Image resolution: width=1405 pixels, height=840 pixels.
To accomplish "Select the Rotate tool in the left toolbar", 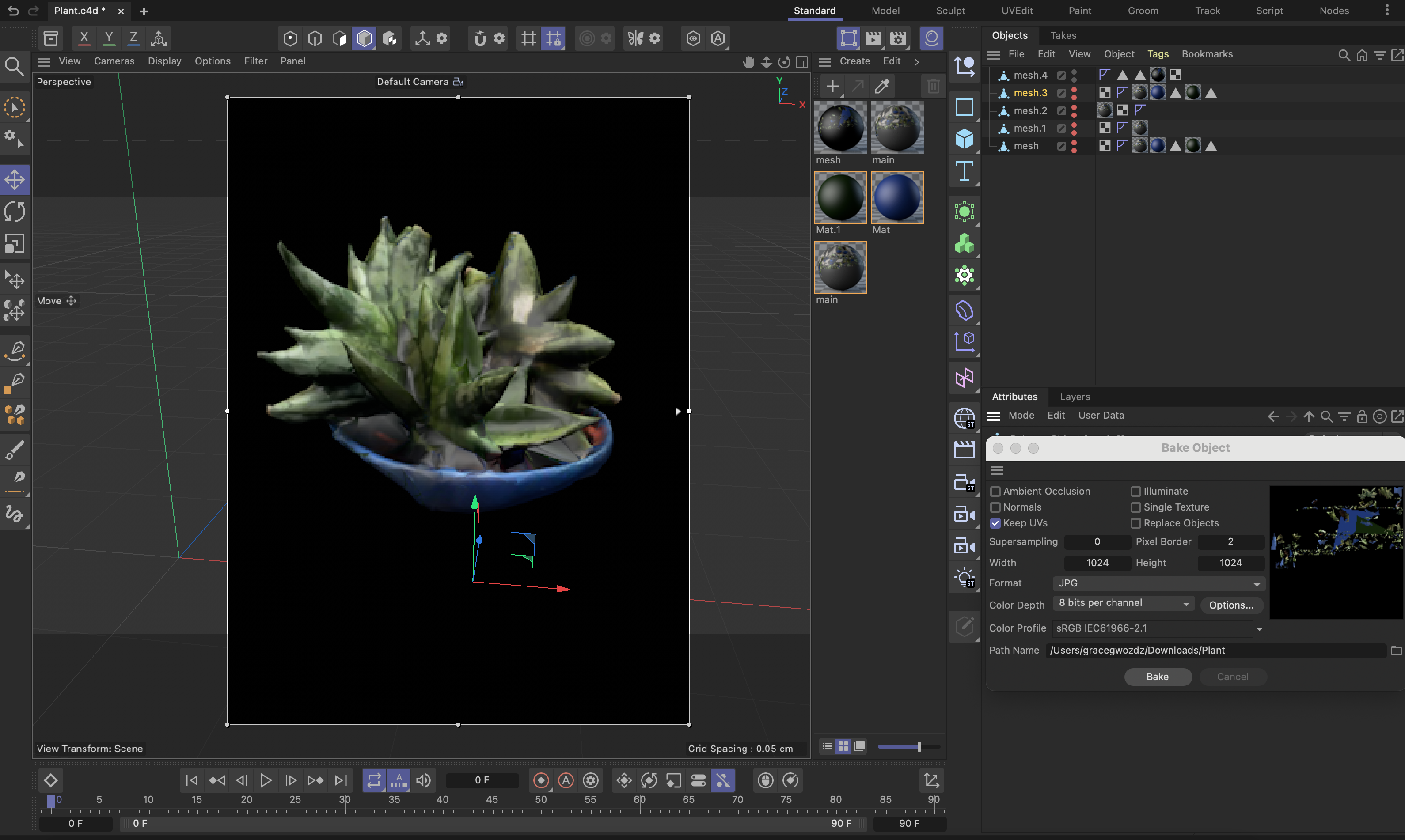I will (15, 211).
